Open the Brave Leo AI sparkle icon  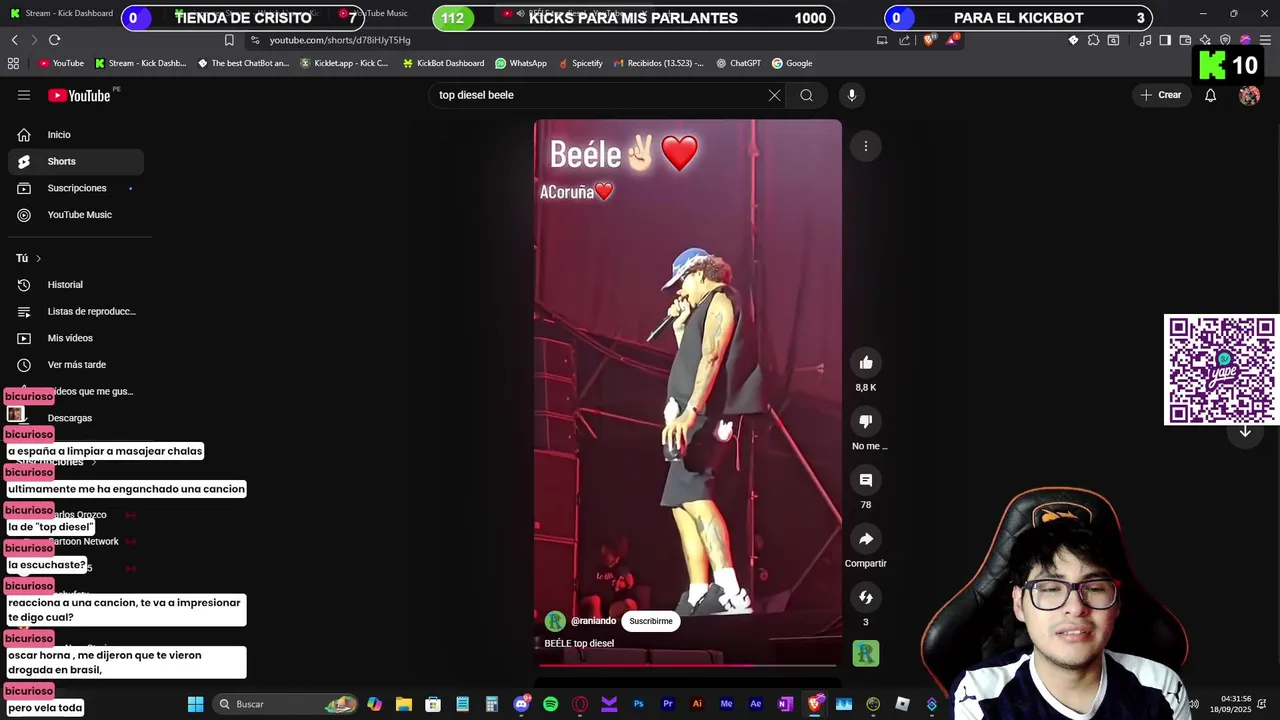tap(1205, 40)
